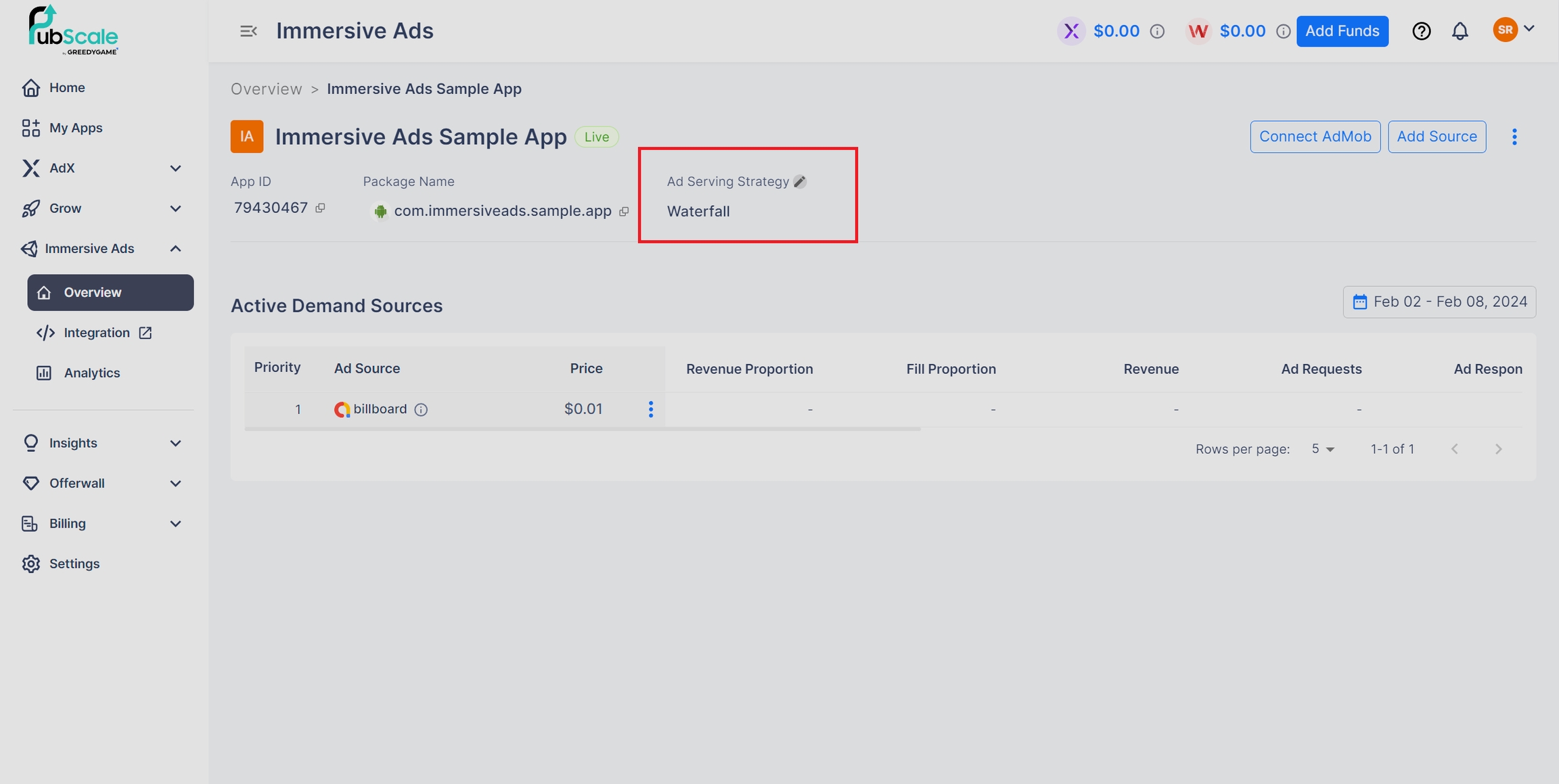Click the Overview breadcrumb link
The height and width of the screenshot is (784, 1559).
click(266, 89)
